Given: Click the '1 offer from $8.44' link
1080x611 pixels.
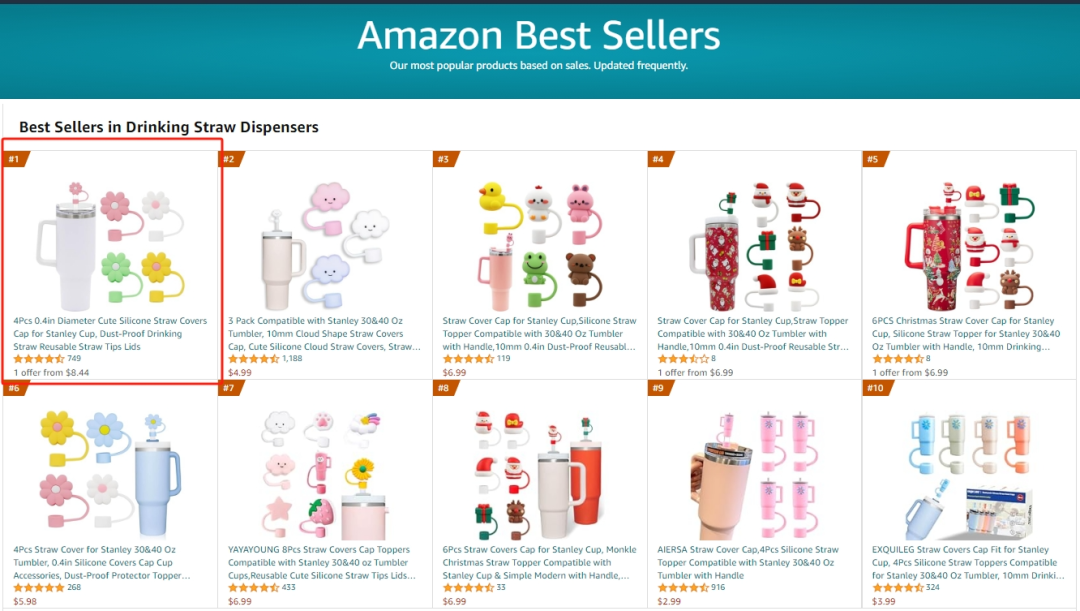Looking at the screenshot, I should [x=52, y=373].
